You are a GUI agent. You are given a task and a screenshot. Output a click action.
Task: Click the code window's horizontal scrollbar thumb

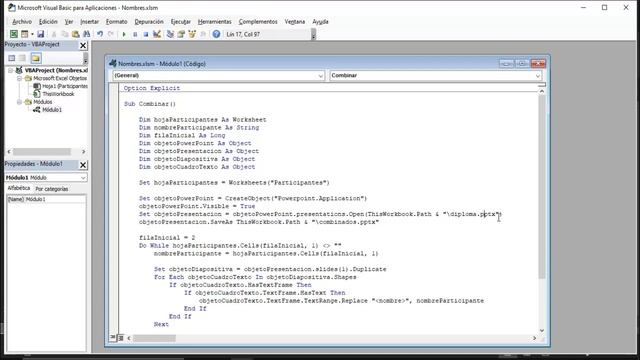[154, 338]
